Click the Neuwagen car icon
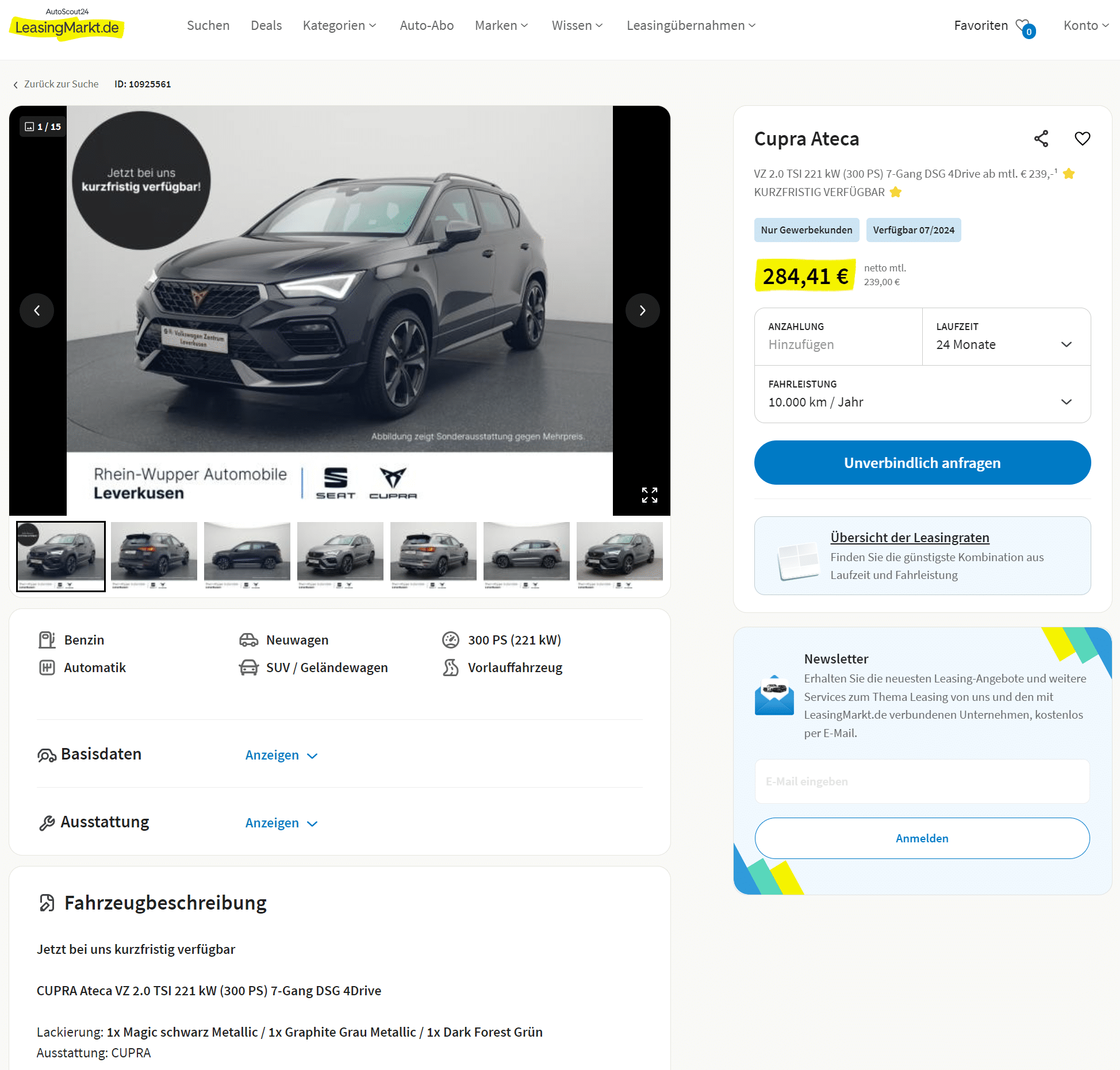The height and width of the screenshot is (1070, 1120). 248,640
